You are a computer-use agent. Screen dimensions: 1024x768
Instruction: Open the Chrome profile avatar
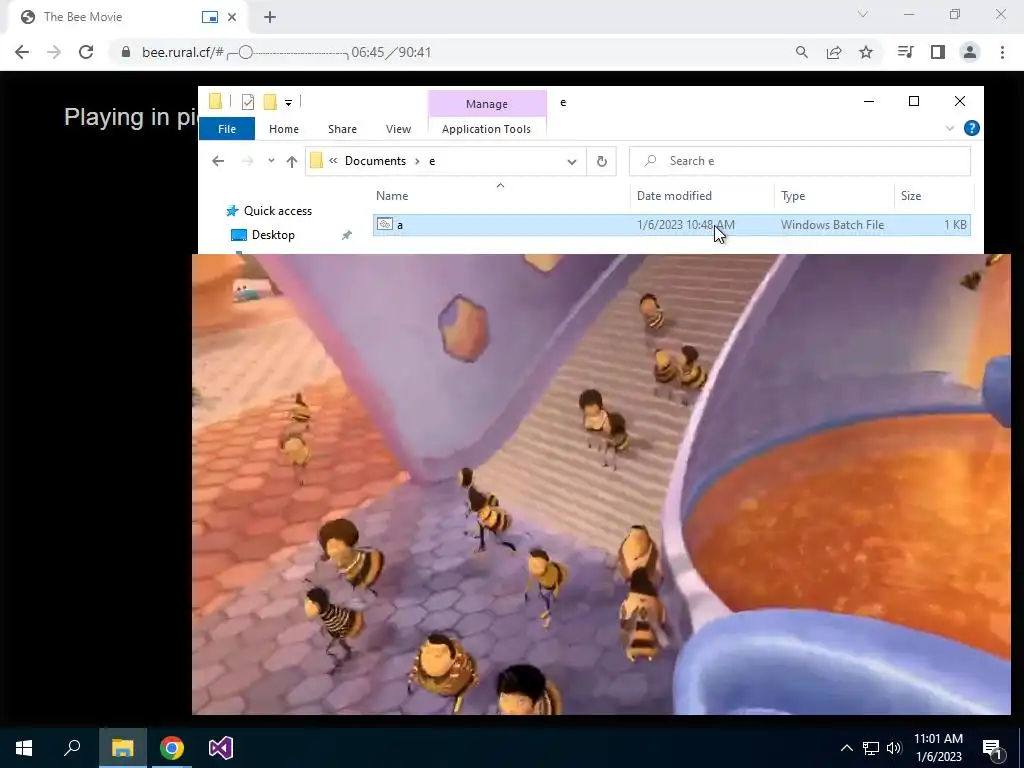[970, 52]
